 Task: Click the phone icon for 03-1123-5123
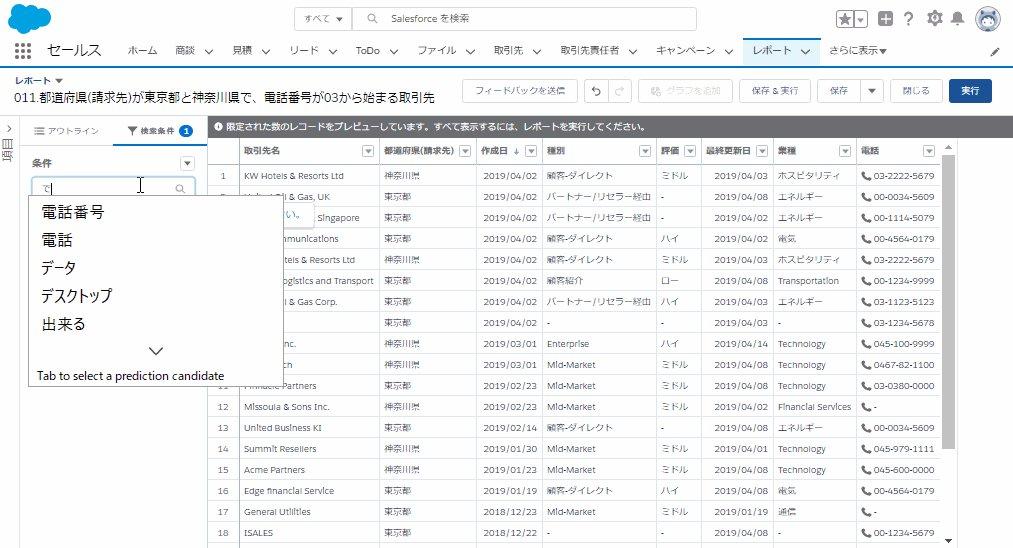866,302
